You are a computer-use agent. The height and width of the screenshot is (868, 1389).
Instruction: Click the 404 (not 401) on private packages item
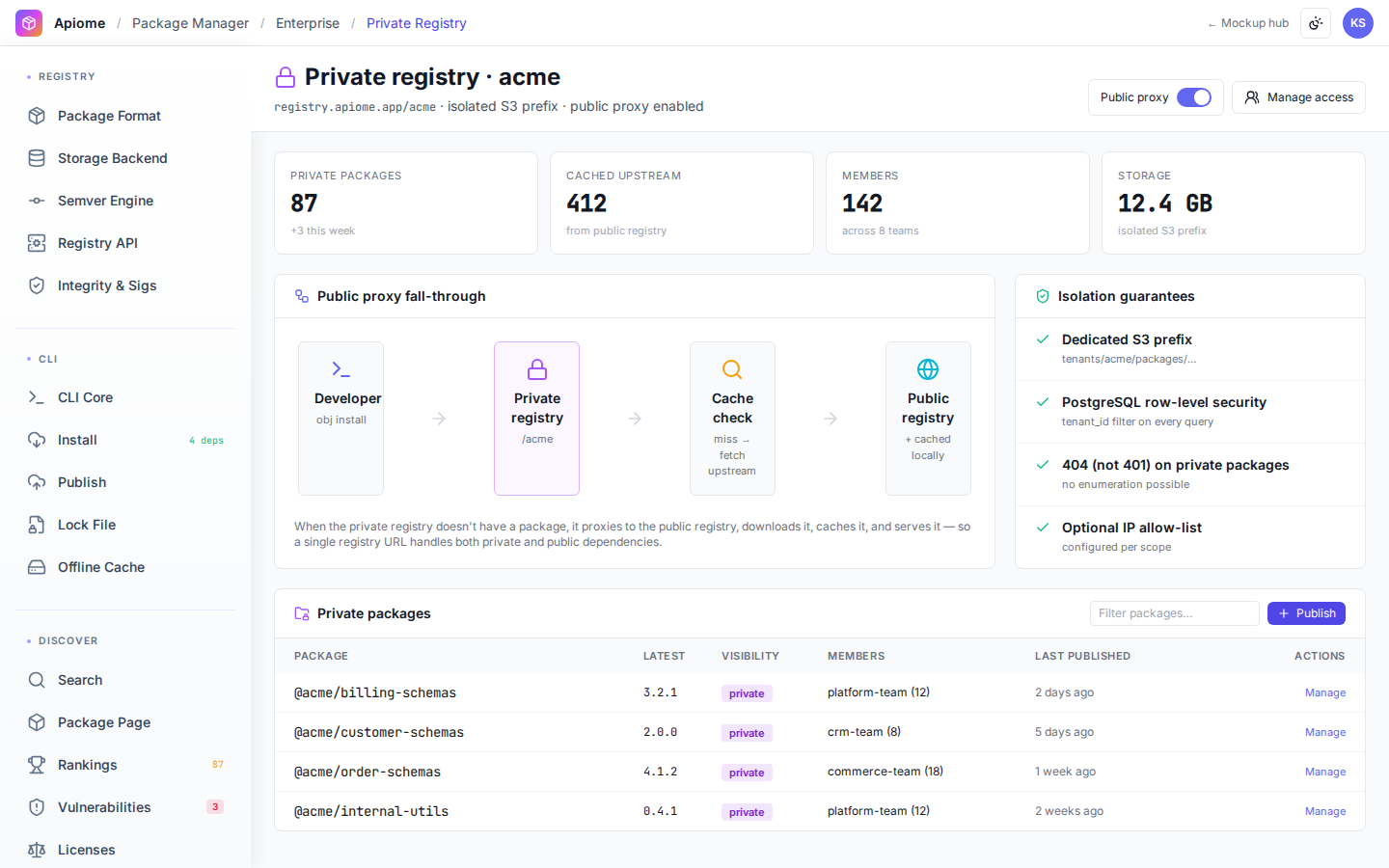click(1190, 475)
